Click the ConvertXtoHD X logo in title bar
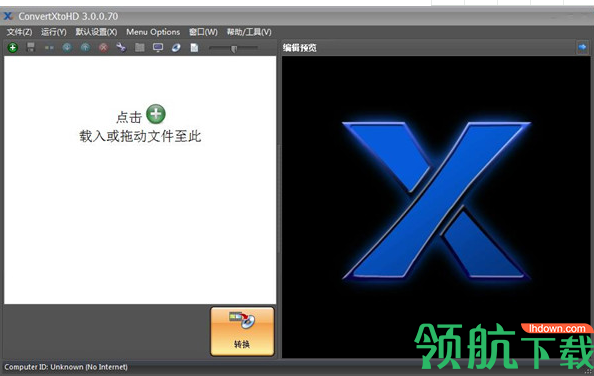 point(8,16)
